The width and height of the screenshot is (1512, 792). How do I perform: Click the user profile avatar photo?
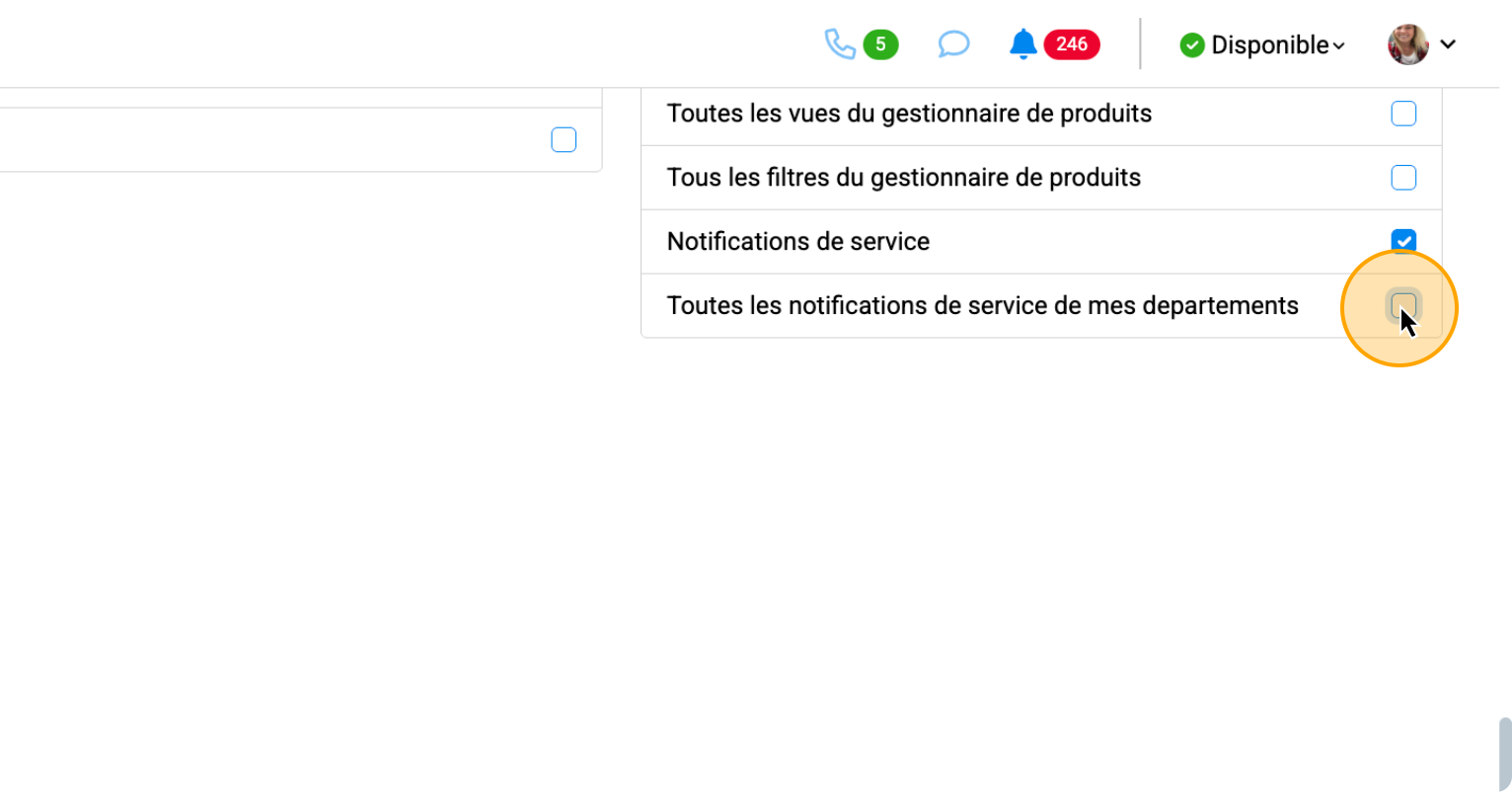pyautogui.click(x=1407, y=44)
